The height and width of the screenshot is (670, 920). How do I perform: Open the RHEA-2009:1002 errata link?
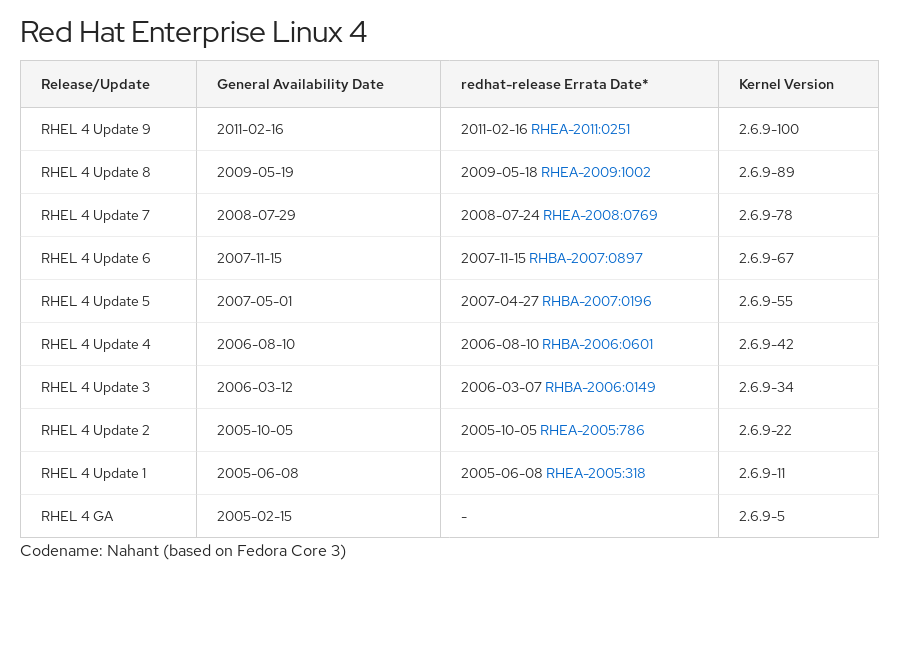[x=596, y=172]
